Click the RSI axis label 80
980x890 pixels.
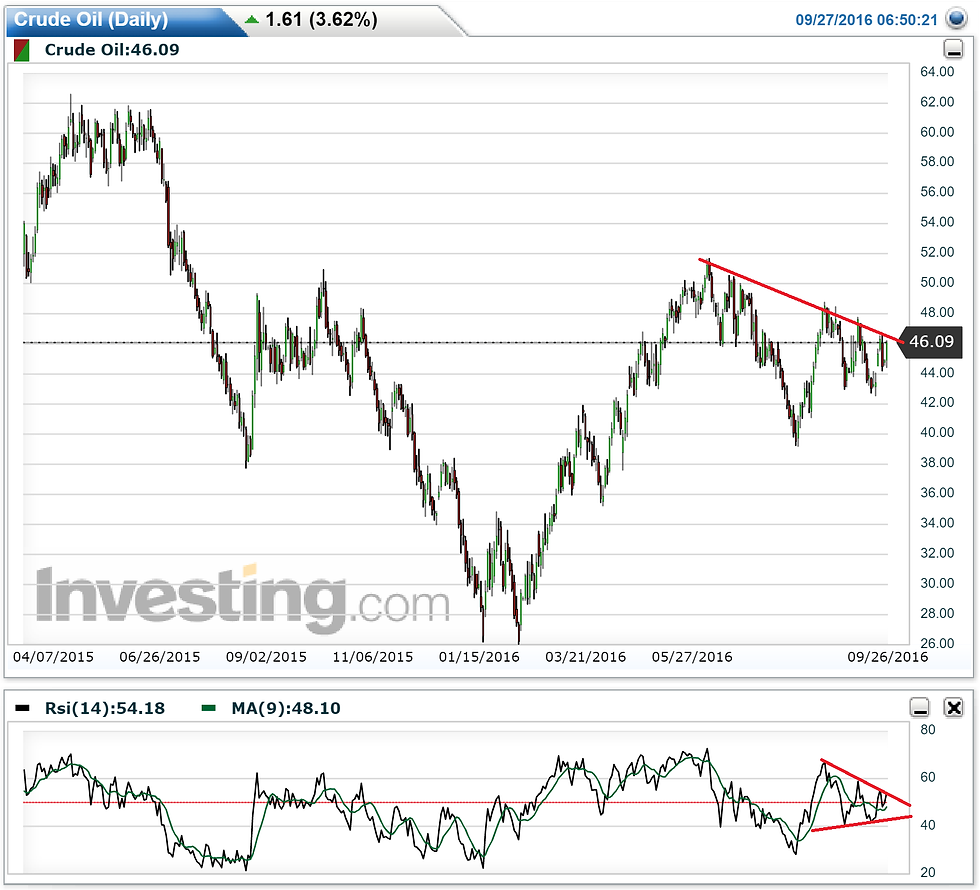(x=928, y=730)
